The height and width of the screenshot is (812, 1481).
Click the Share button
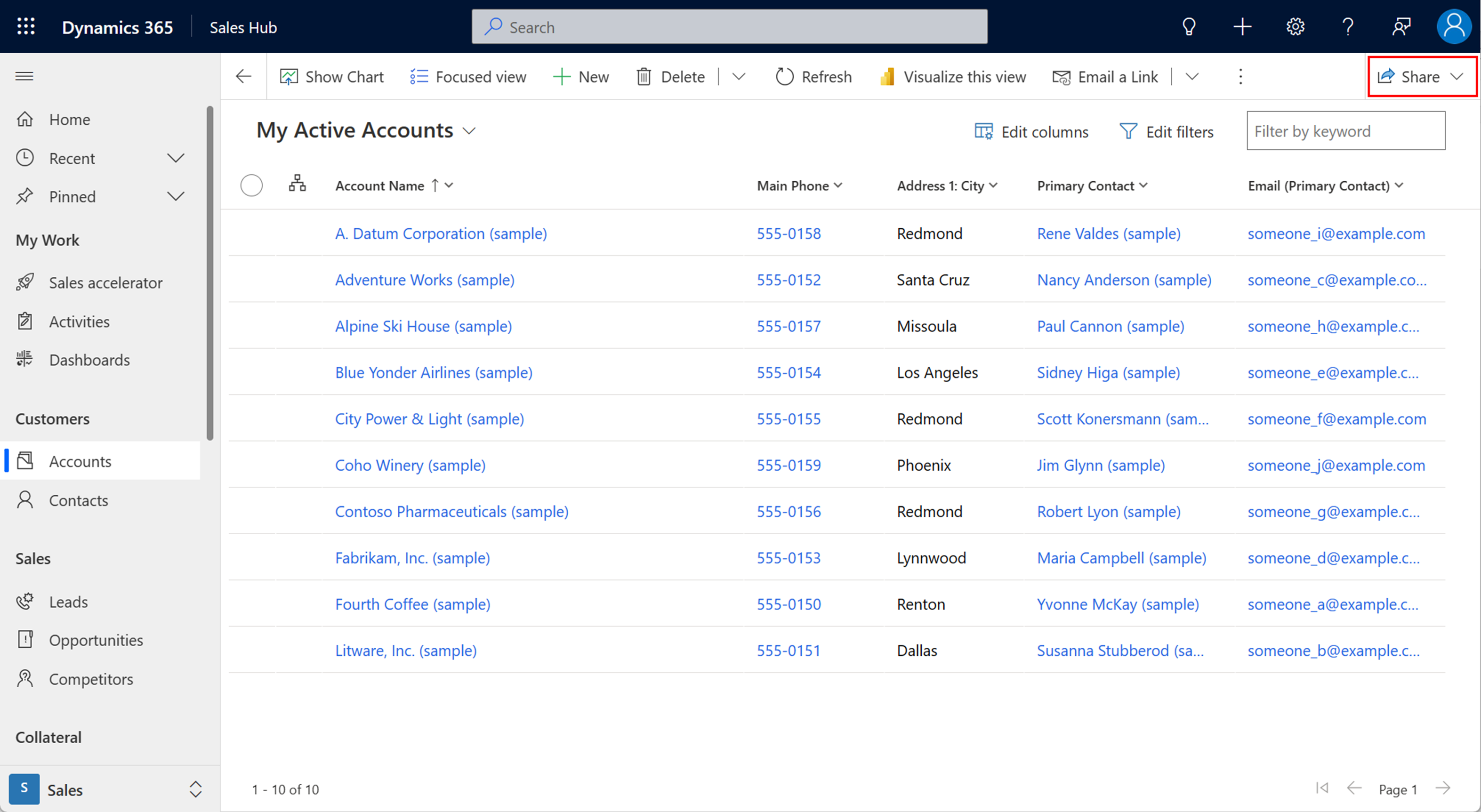1421,76
